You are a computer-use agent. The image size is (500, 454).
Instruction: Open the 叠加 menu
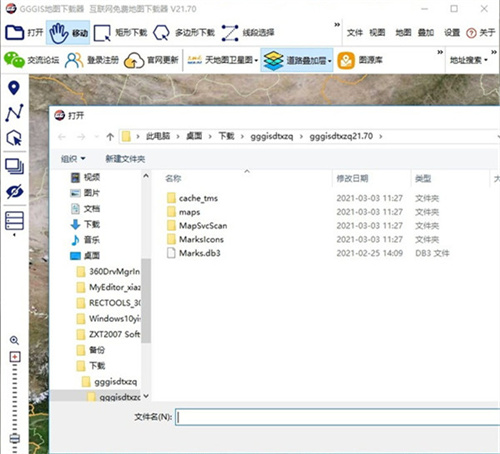[x=426, y=33]
